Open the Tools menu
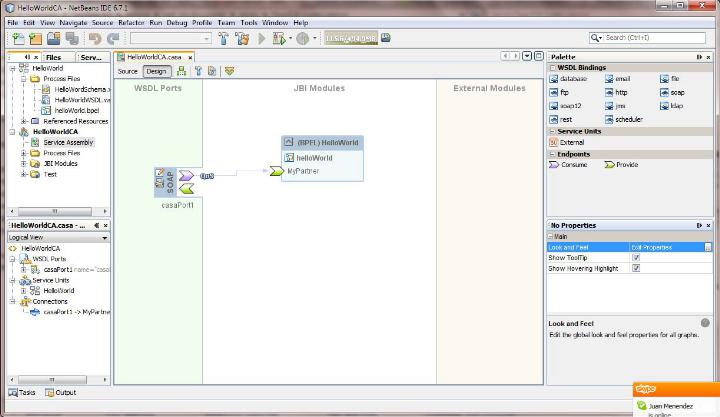The height and width of the screenshot is (417, 720). click(249, 23)
